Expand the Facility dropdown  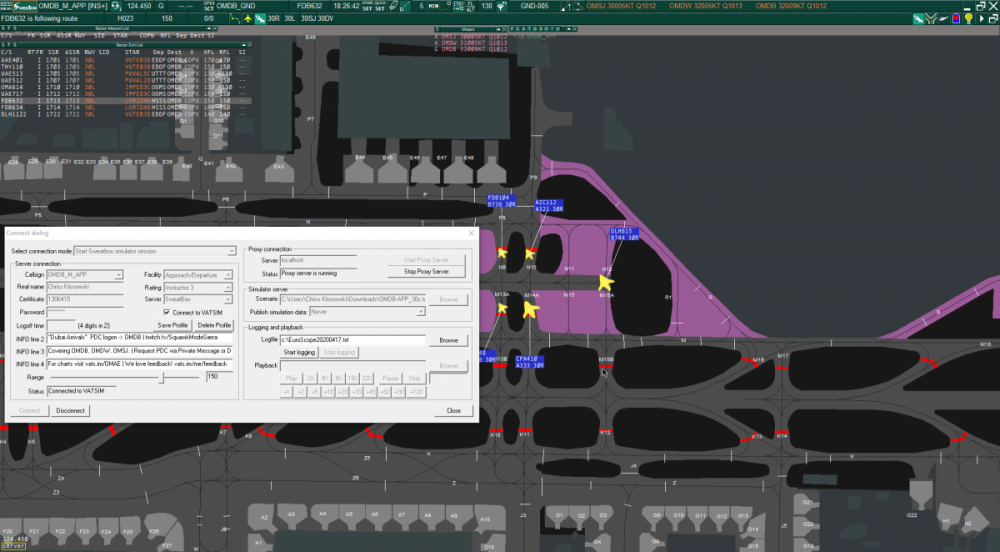[x=199, y=274]
